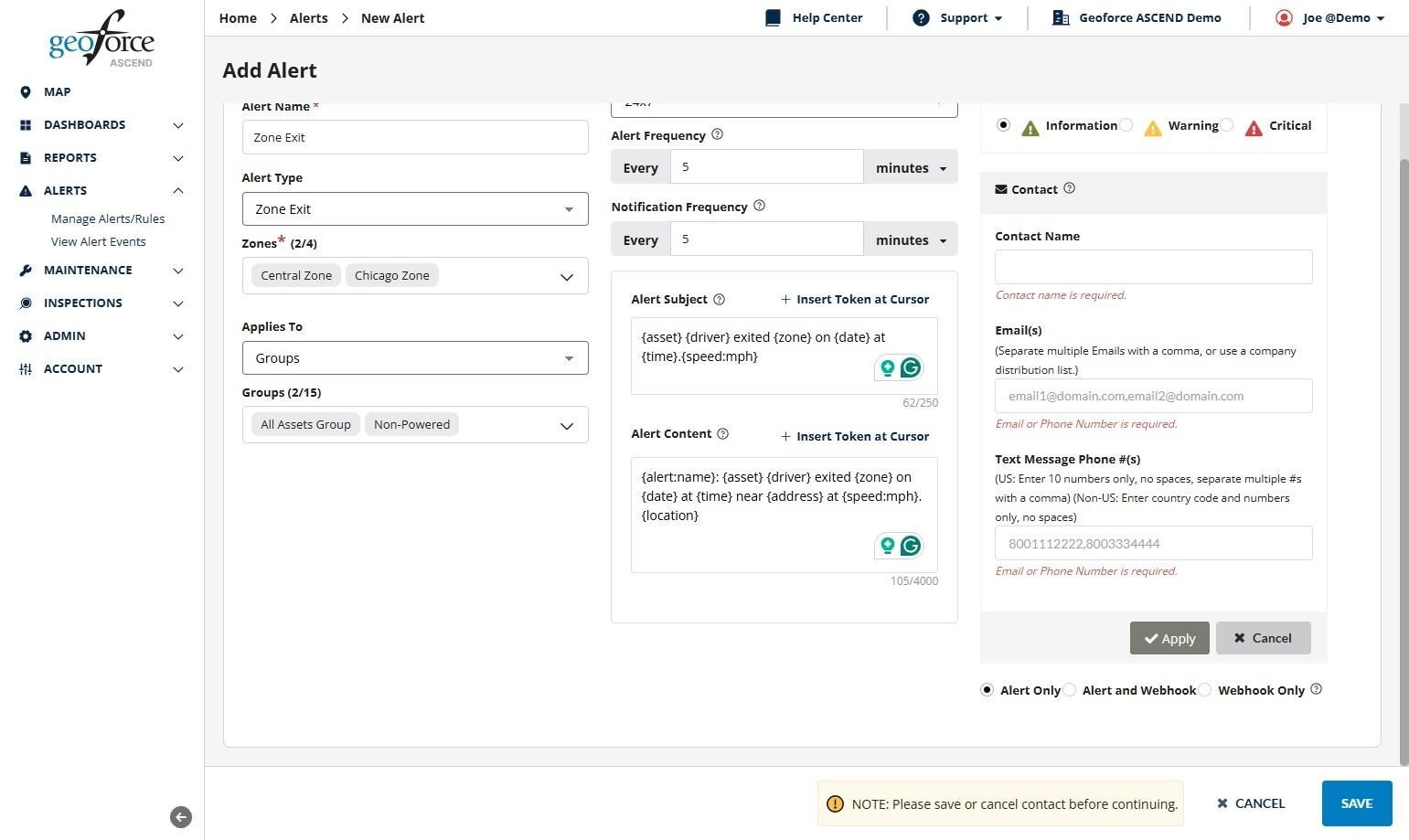Click the user profile avatar icon
The width and height of the screenshot is (1409, 840).
pos(1284,17)
